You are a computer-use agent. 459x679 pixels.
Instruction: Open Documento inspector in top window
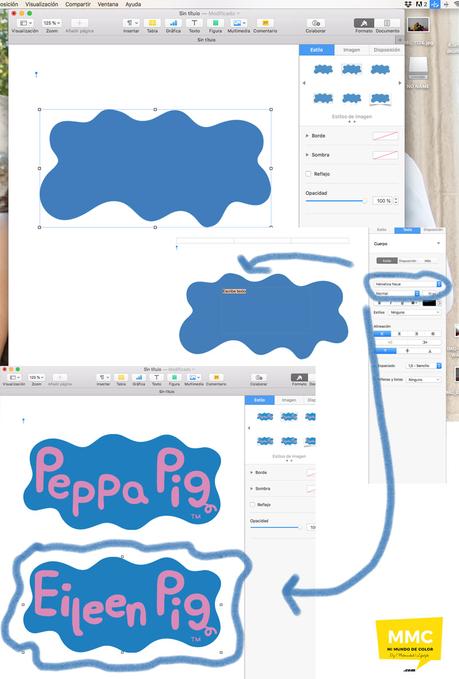click(x=387, y=23)
